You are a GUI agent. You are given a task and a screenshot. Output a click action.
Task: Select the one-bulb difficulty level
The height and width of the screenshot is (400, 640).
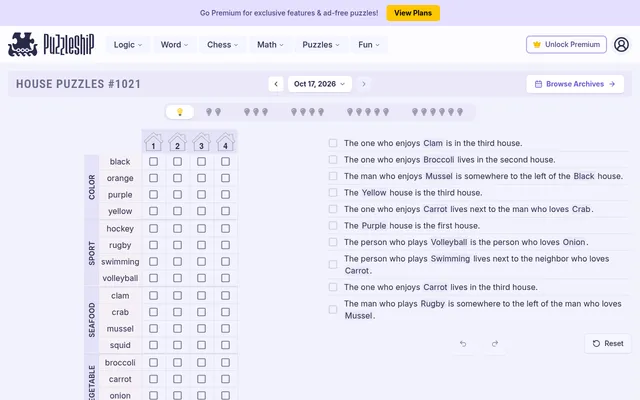point(180,112)
